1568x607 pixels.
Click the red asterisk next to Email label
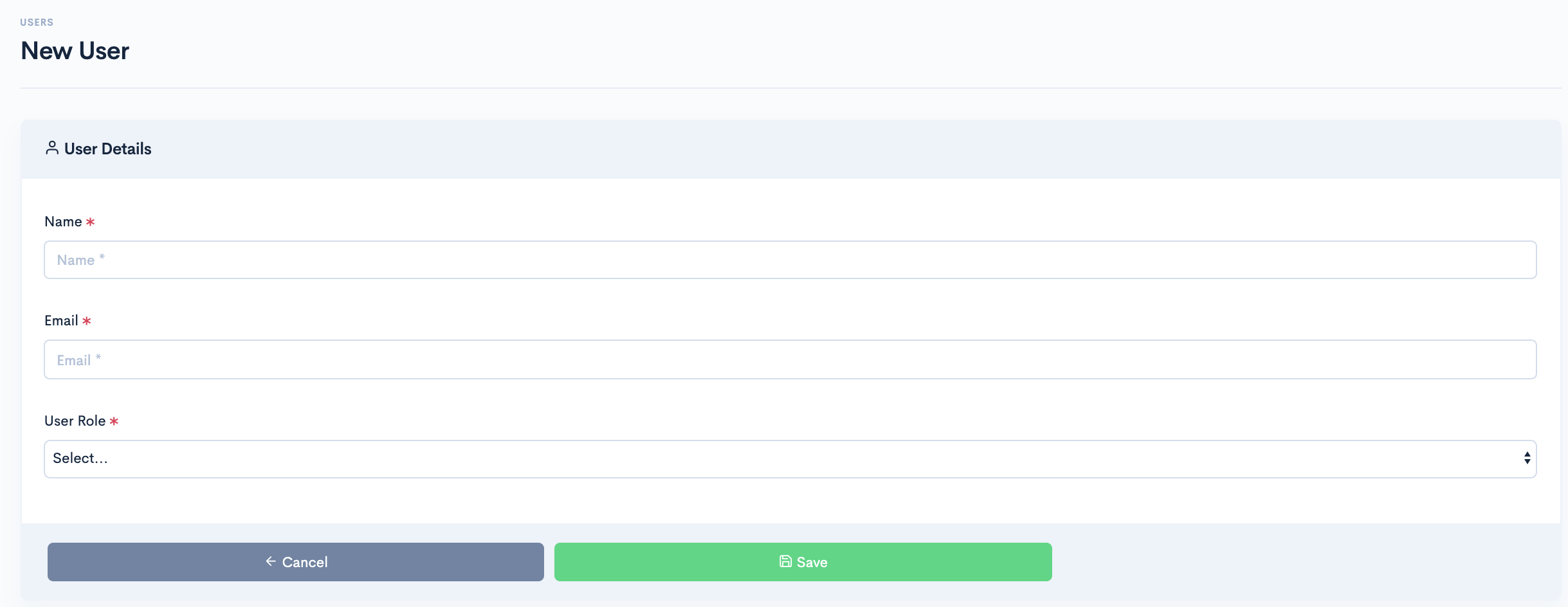pos(86,321)
